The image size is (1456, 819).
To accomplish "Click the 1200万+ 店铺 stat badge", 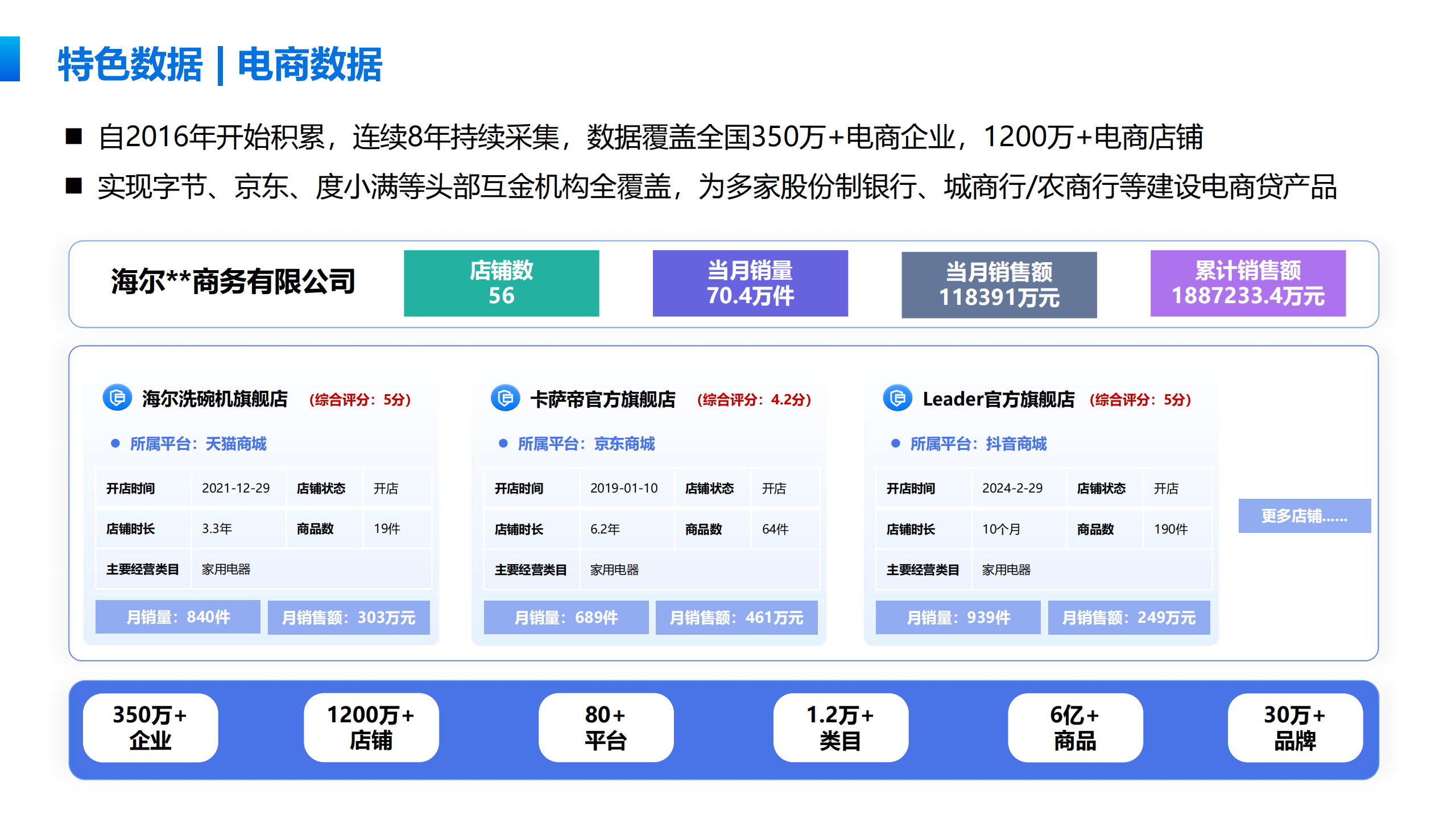I will tap(371, 727).
